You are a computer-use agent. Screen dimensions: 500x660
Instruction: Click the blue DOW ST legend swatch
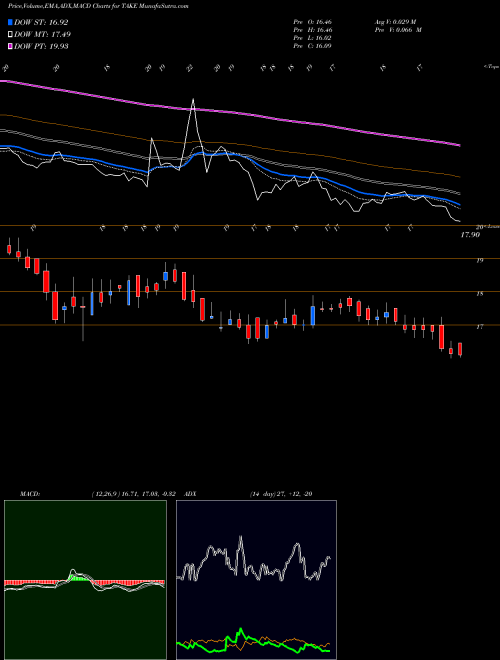point(11,22)
